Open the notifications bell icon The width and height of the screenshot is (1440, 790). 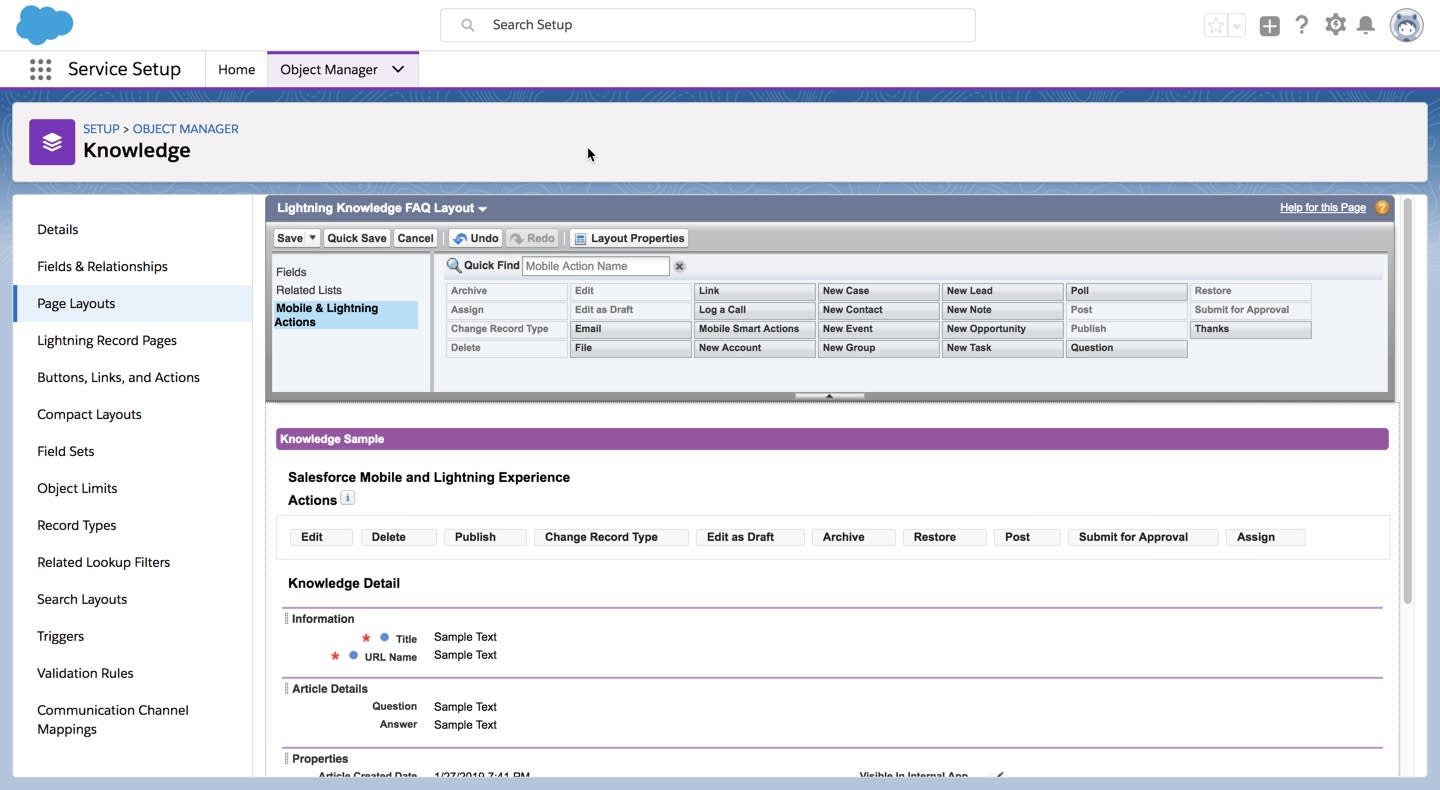(1365, 24)
